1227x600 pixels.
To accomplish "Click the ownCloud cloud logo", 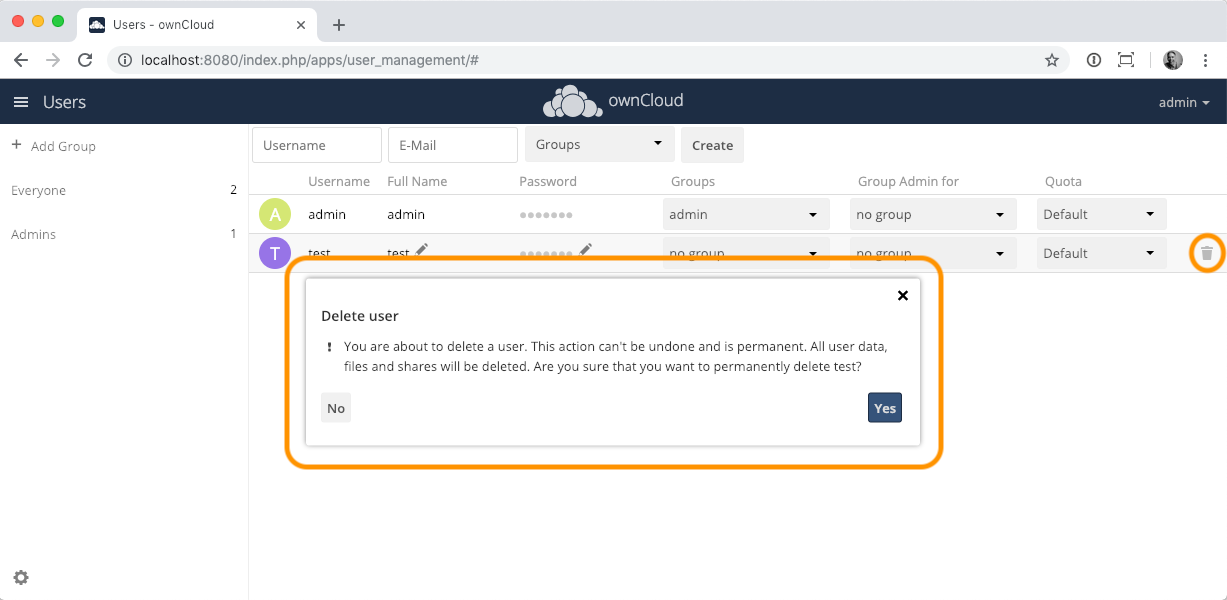I will (572, 100).
